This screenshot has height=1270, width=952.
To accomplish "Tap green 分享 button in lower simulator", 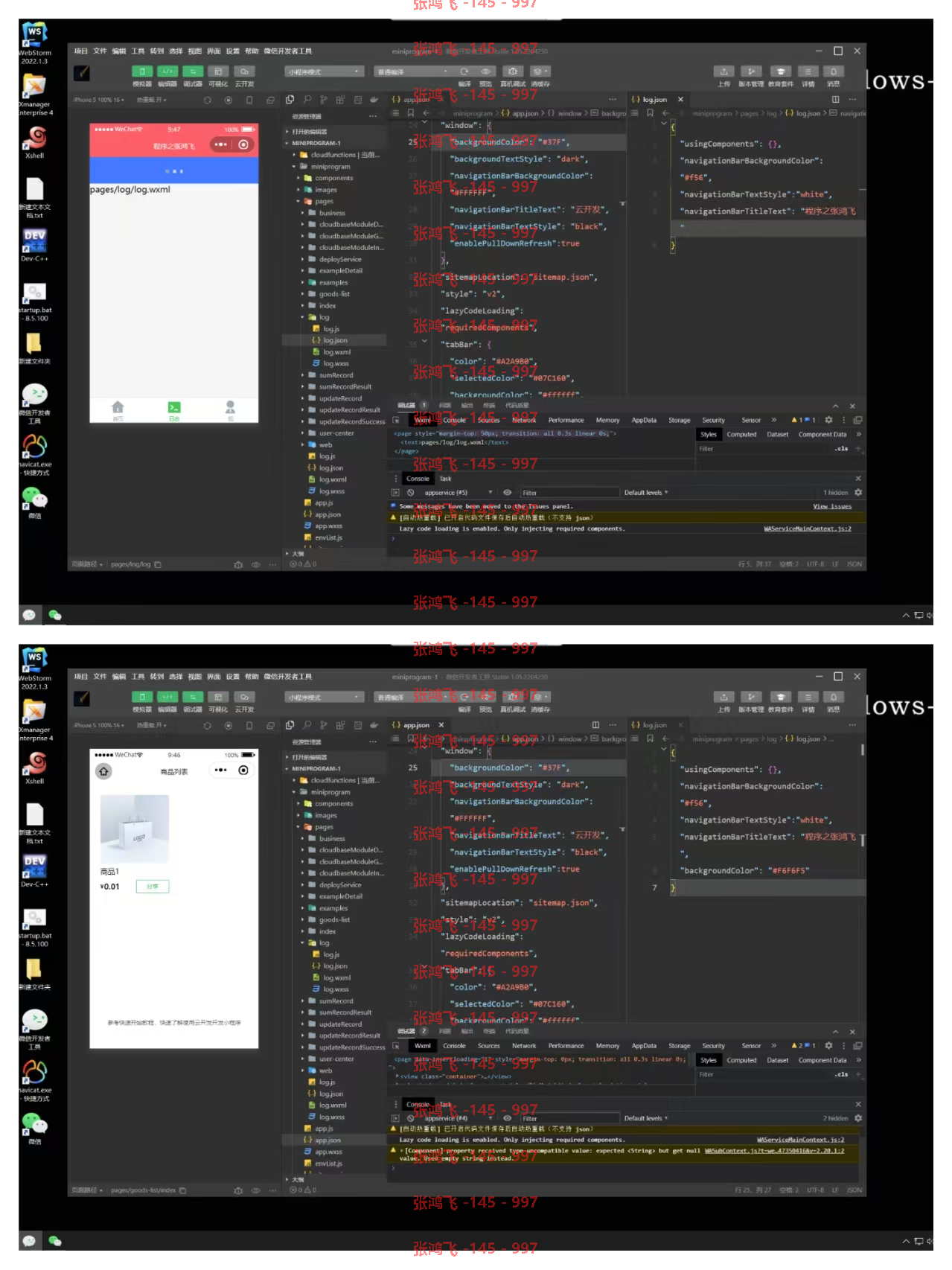I will [x=153, y=887].
